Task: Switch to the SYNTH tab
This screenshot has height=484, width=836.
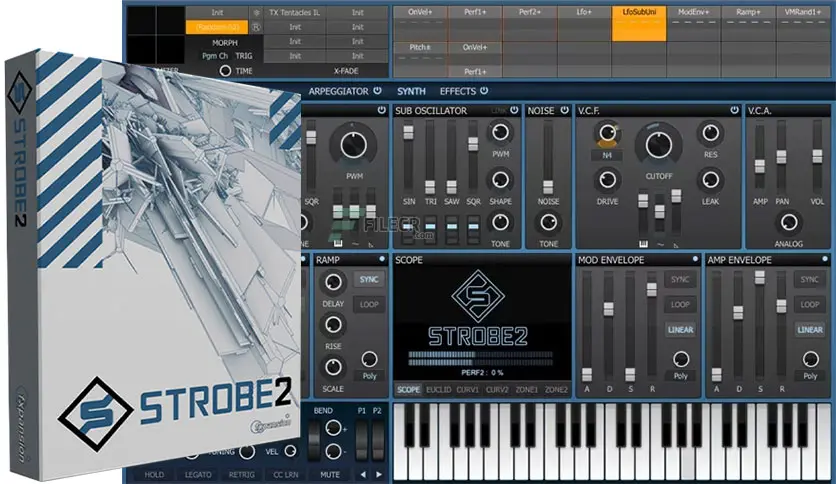Action: coord(411,91)
